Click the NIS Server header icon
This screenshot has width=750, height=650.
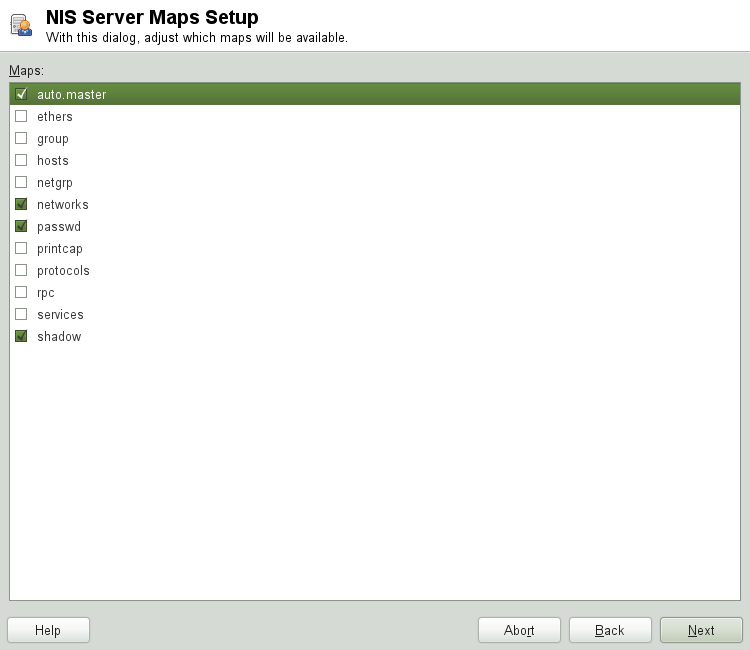coord(20,26)
